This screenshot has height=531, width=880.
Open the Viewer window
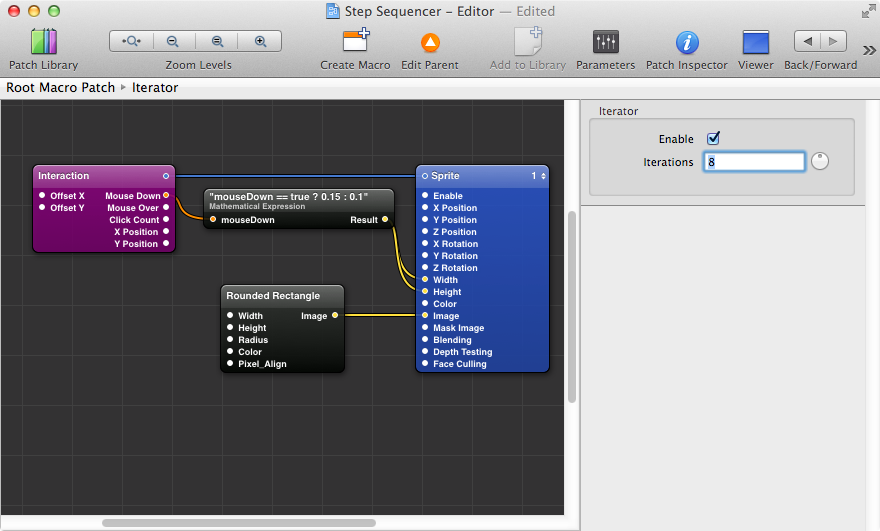[755, 43]
